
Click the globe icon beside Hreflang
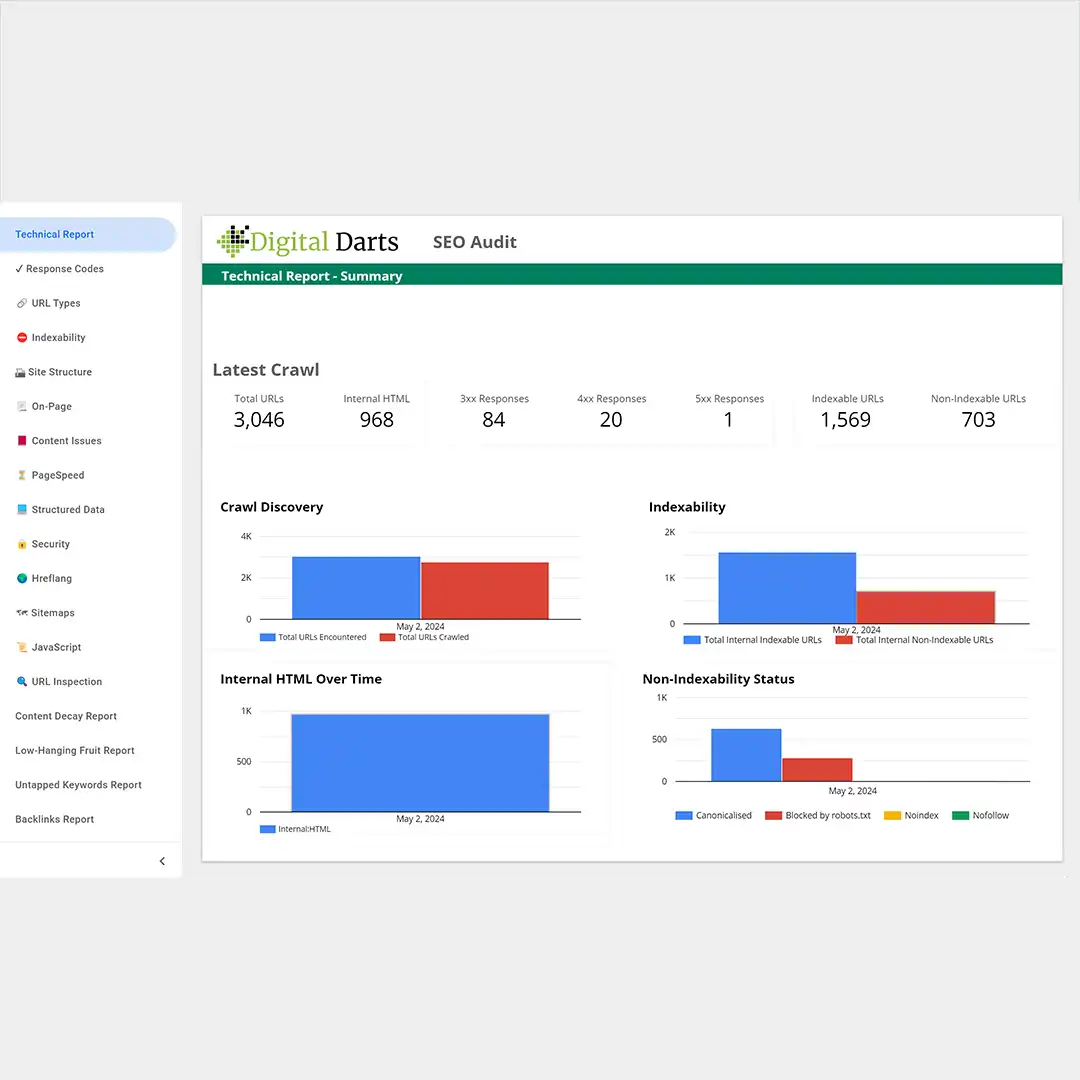coord(22,579)
